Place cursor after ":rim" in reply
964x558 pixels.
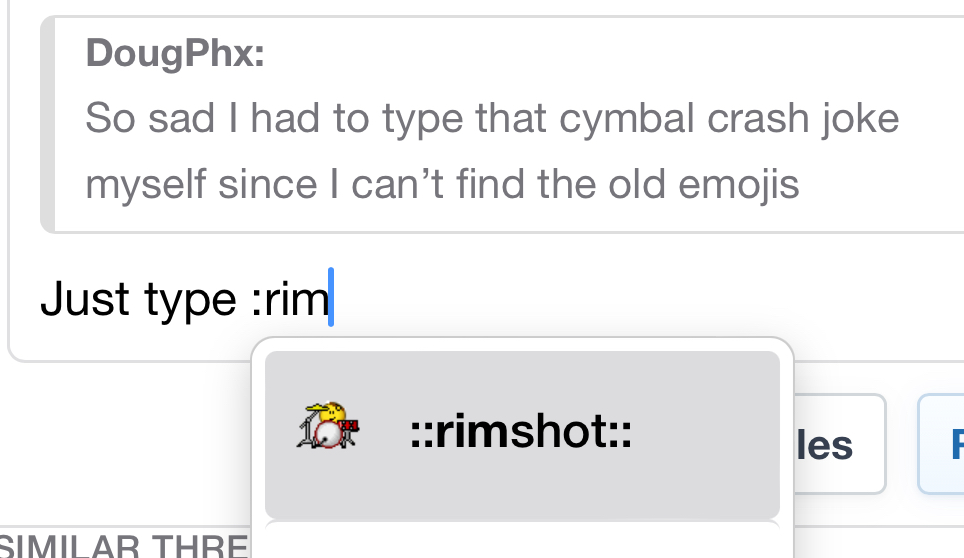click(x=330, y=299)
